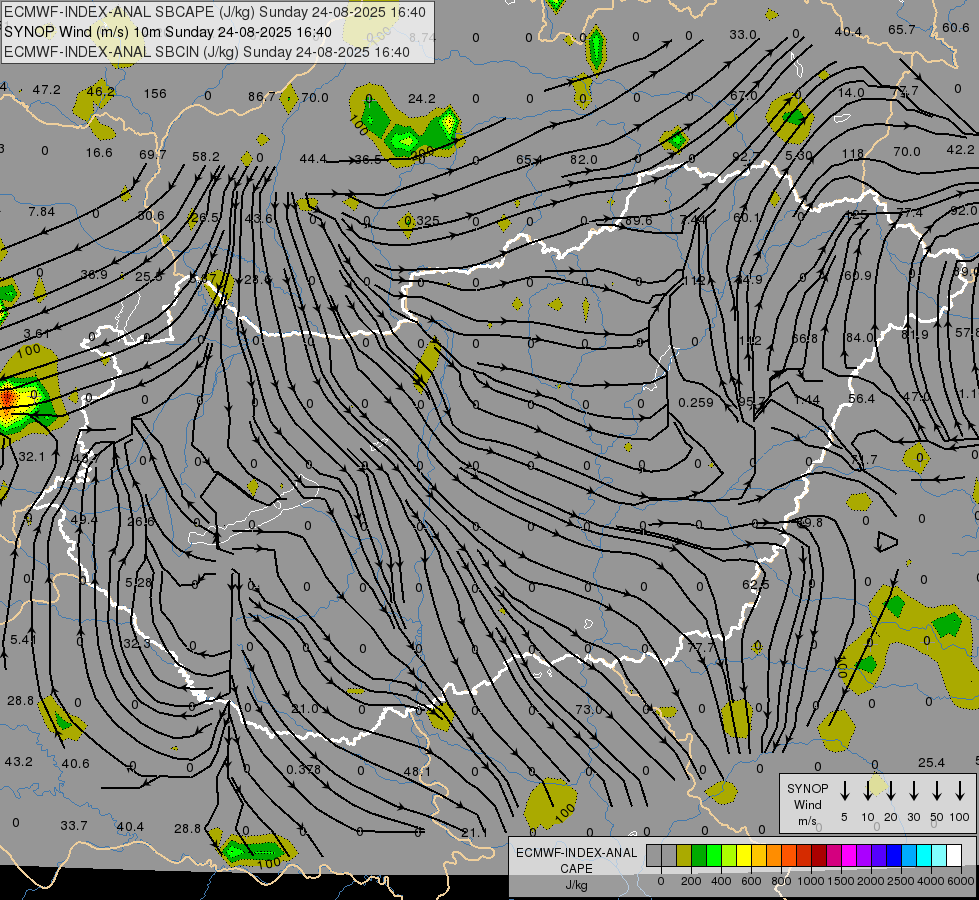The image size is (979, 900).
Task: Click the map value 56.4
Action: pyautogui.click(x=862, y=398)
